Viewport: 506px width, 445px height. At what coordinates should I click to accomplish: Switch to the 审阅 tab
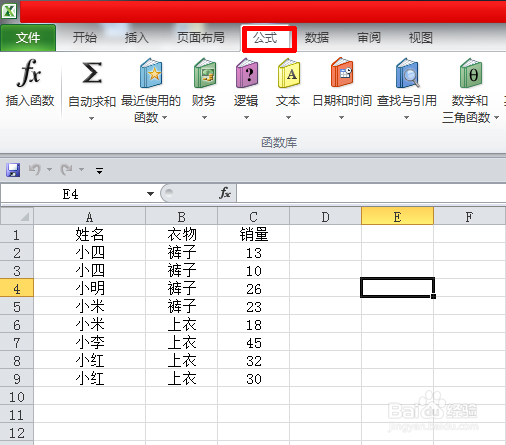click(369, 38)
